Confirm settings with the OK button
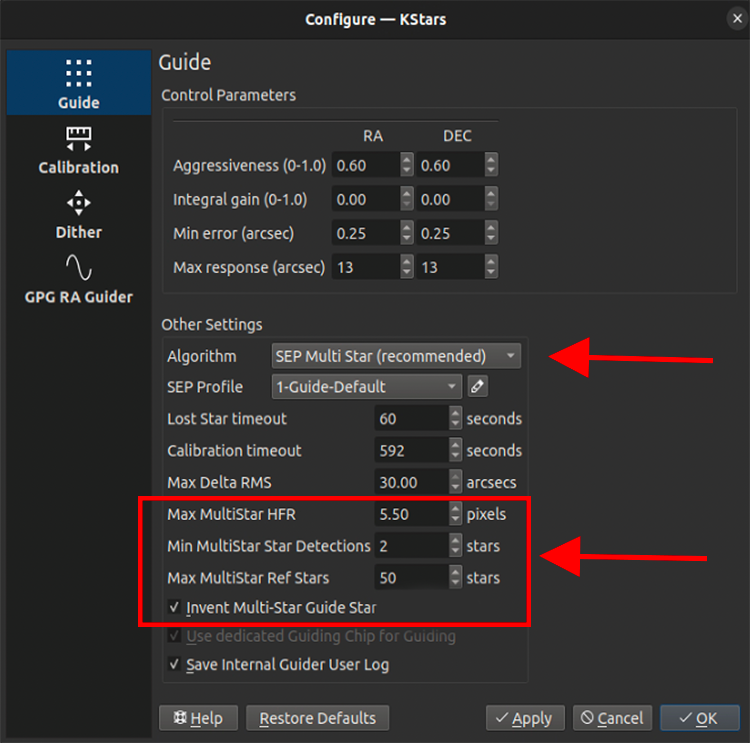 click(x=697, y=718)
